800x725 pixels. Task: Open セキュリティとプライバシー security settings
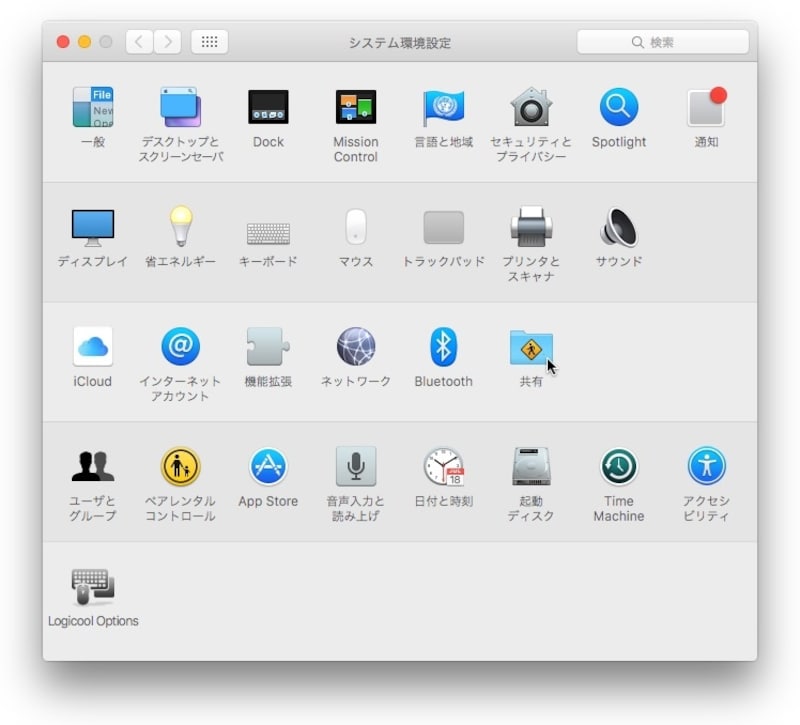(x=530, y=107)
